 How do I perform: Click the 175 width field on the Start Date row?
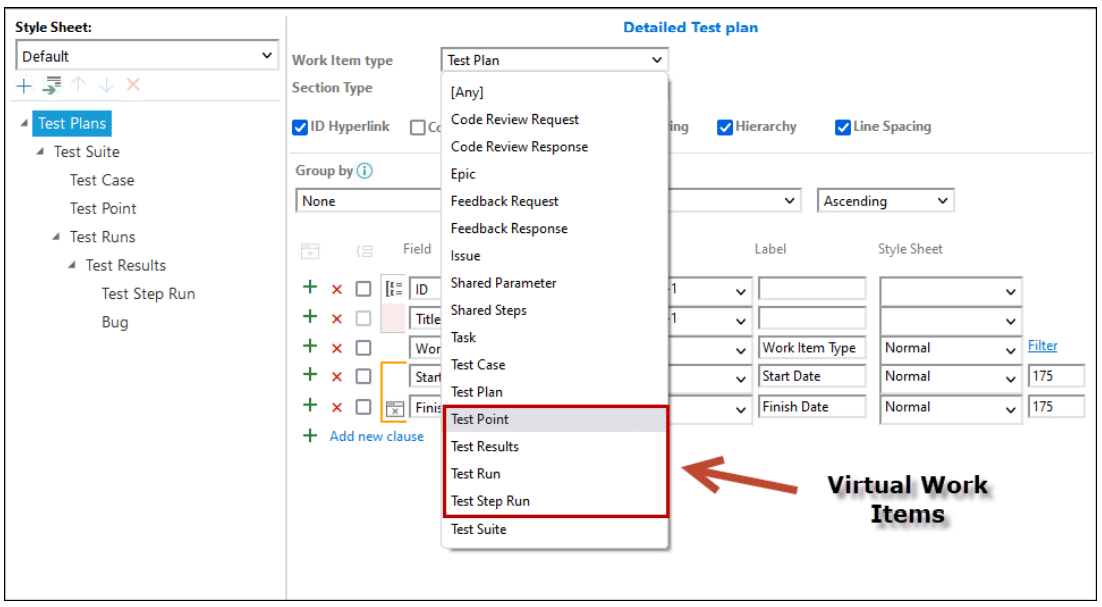[1056, 376]
